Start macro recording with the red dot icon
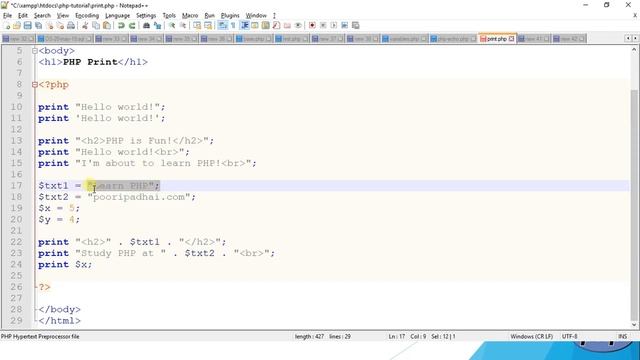The height and width of the screenshot is (360, 640). (x=312, y=25)
